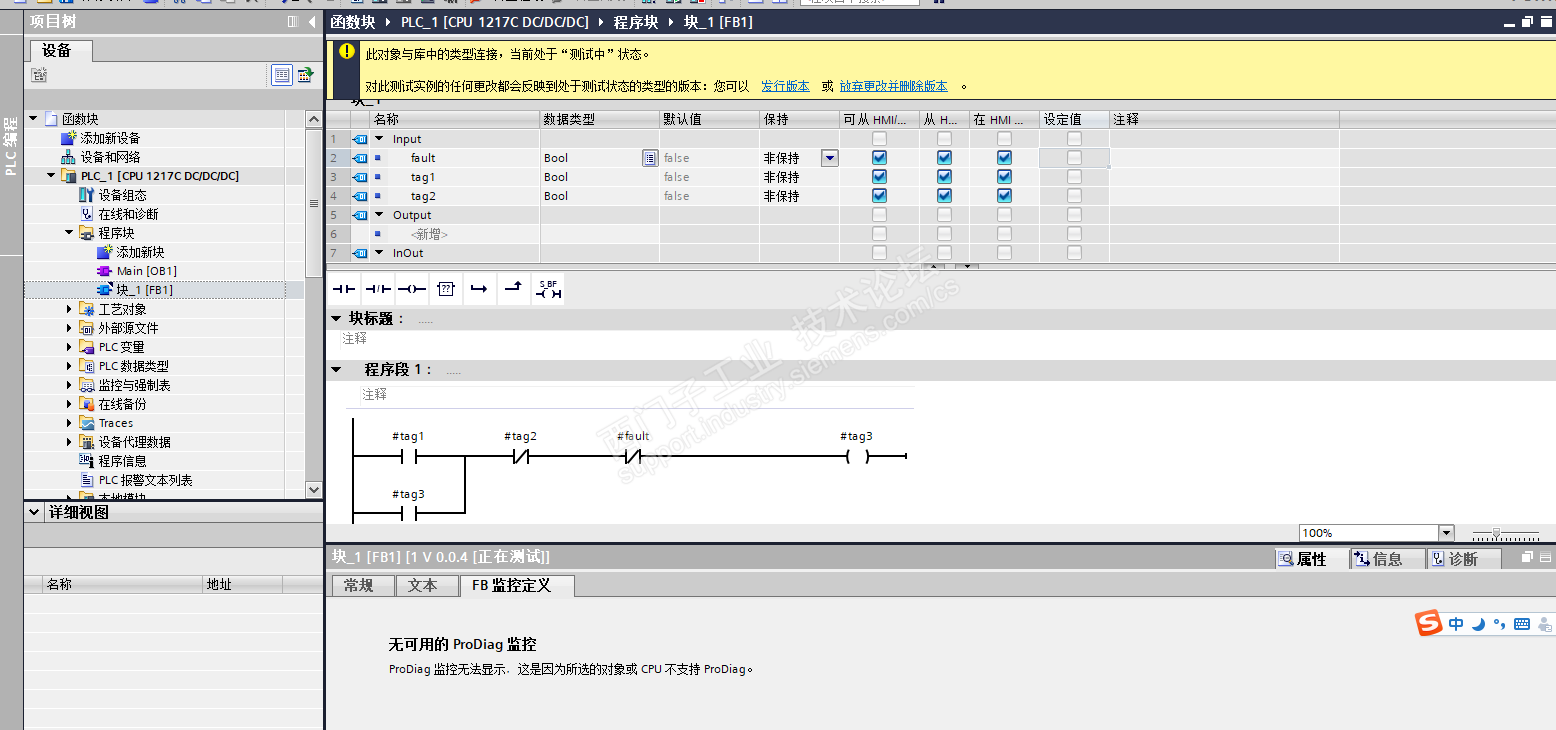The height and width of the screenshot is (730, 1556).
Task: Float the inspector window icon
Action: point(1528,558)
